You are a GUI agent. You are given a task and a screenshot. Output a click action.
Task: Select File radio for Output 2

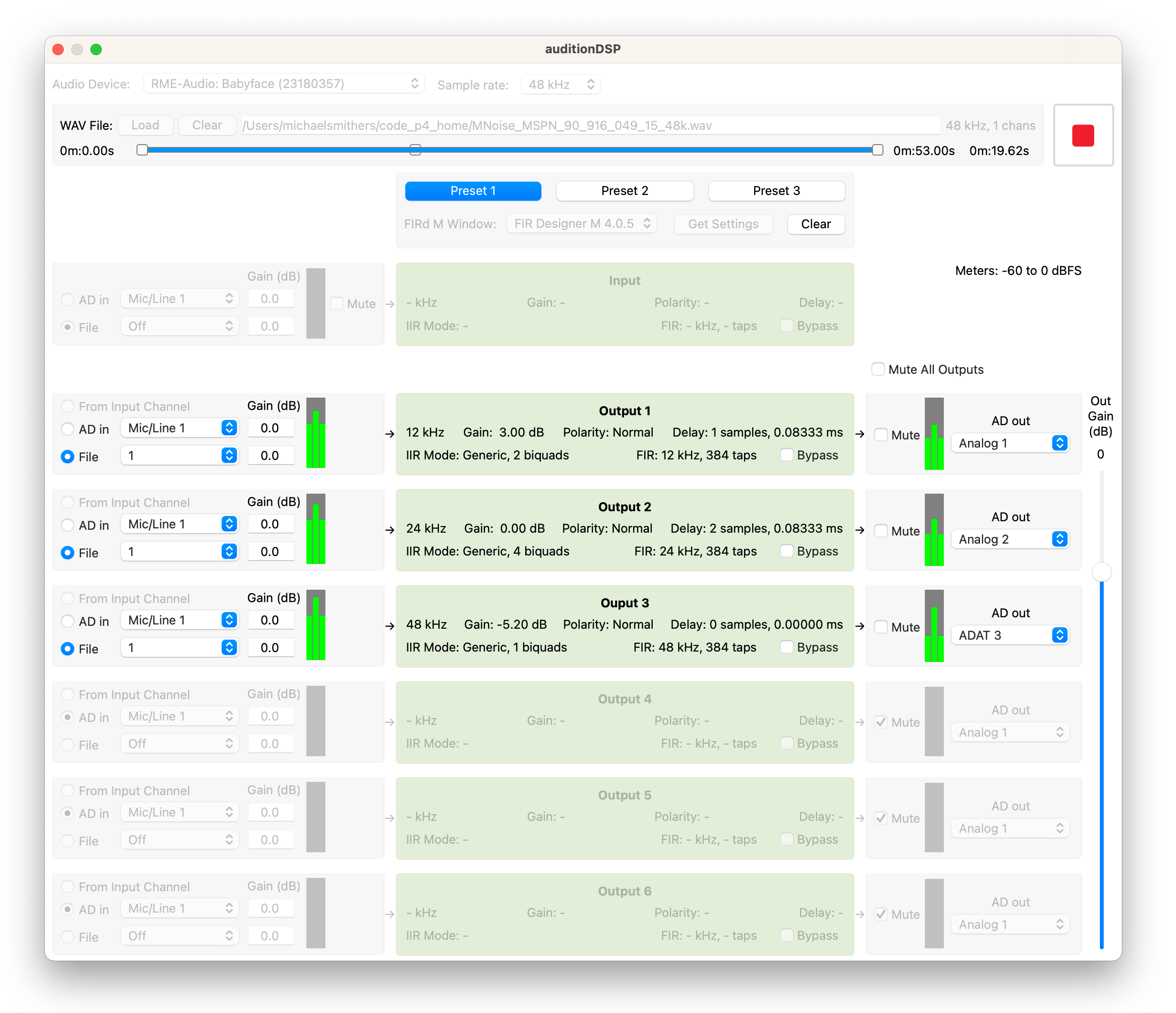click(x=68, y=553)
